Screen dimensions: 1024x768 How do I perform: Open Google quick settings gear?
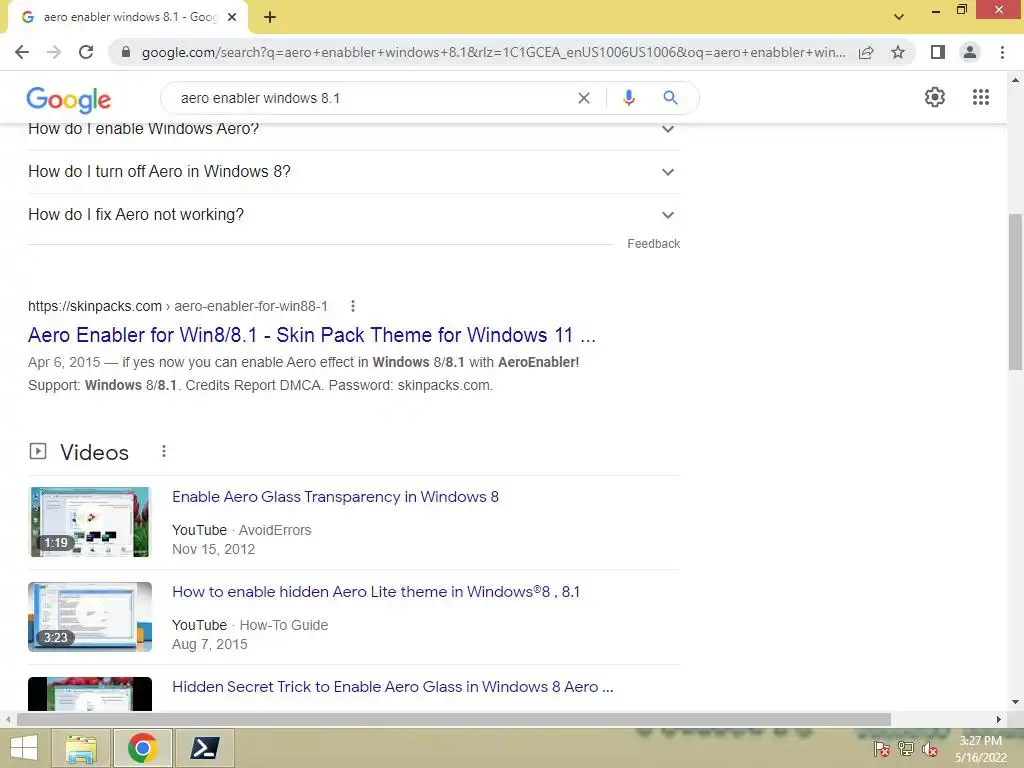tap(935, 97)
